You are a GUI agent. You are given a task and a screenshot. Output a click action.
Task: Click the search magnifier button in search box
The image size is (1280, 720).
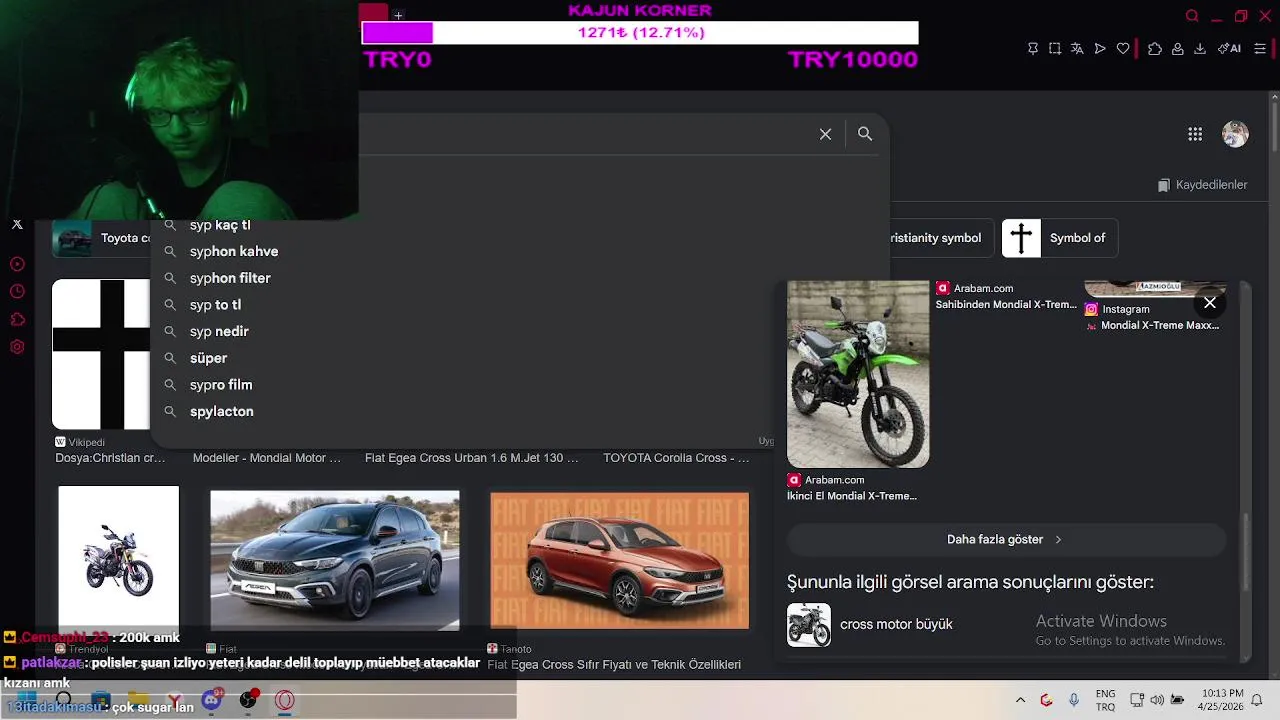tap(865, 134)
